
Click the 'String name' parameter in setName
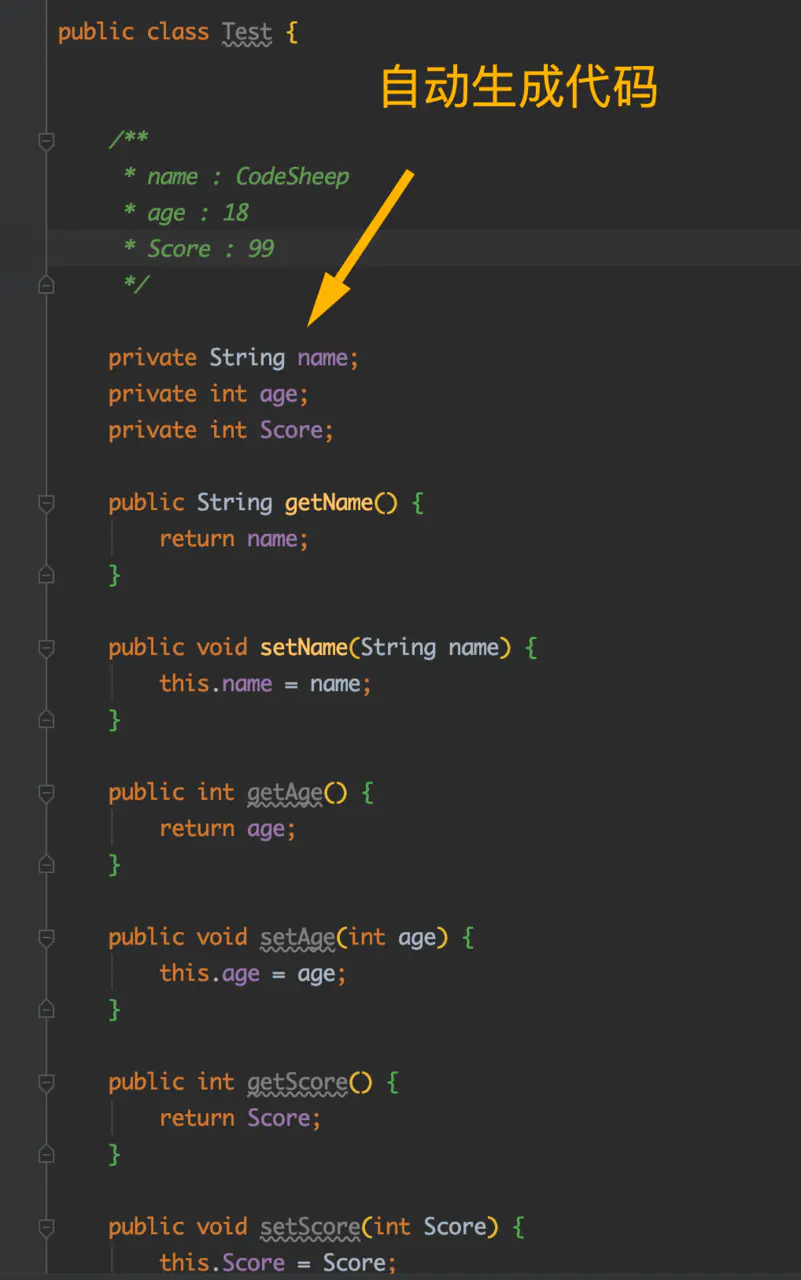tap(429, 648)
